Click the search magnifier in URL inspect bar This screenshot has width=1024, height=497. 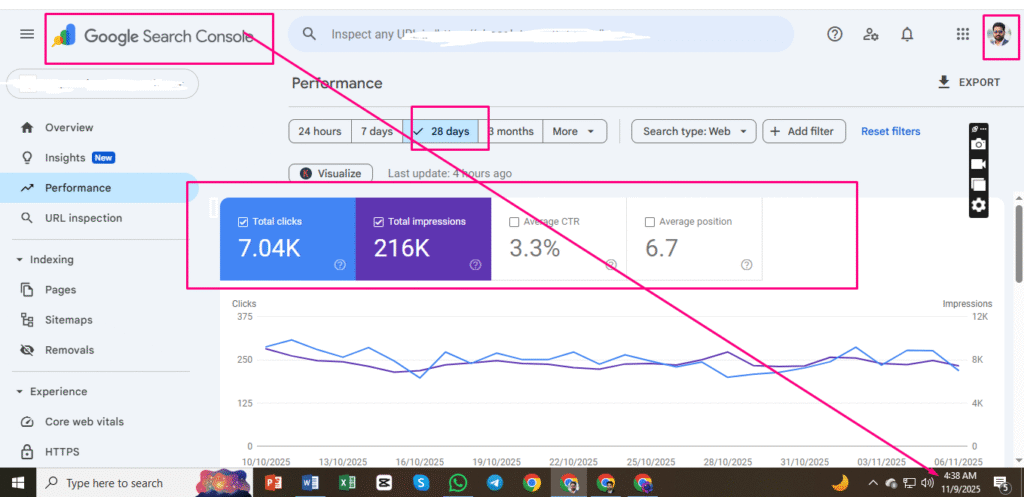310,34
